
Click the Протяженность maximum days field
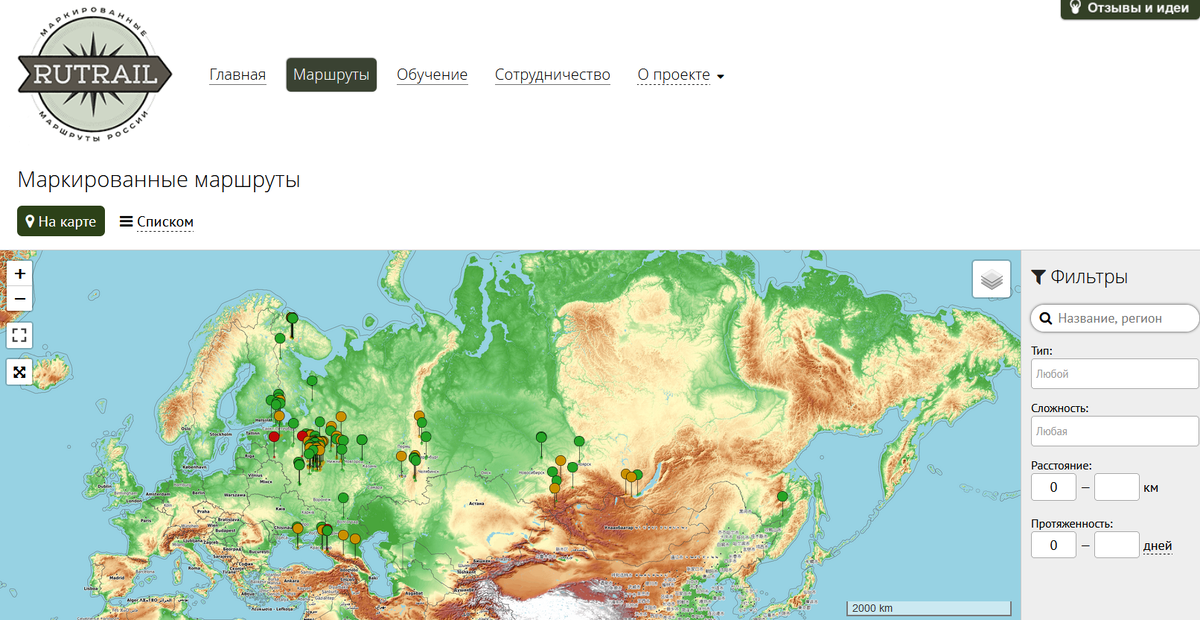[x=1117, y=545]
